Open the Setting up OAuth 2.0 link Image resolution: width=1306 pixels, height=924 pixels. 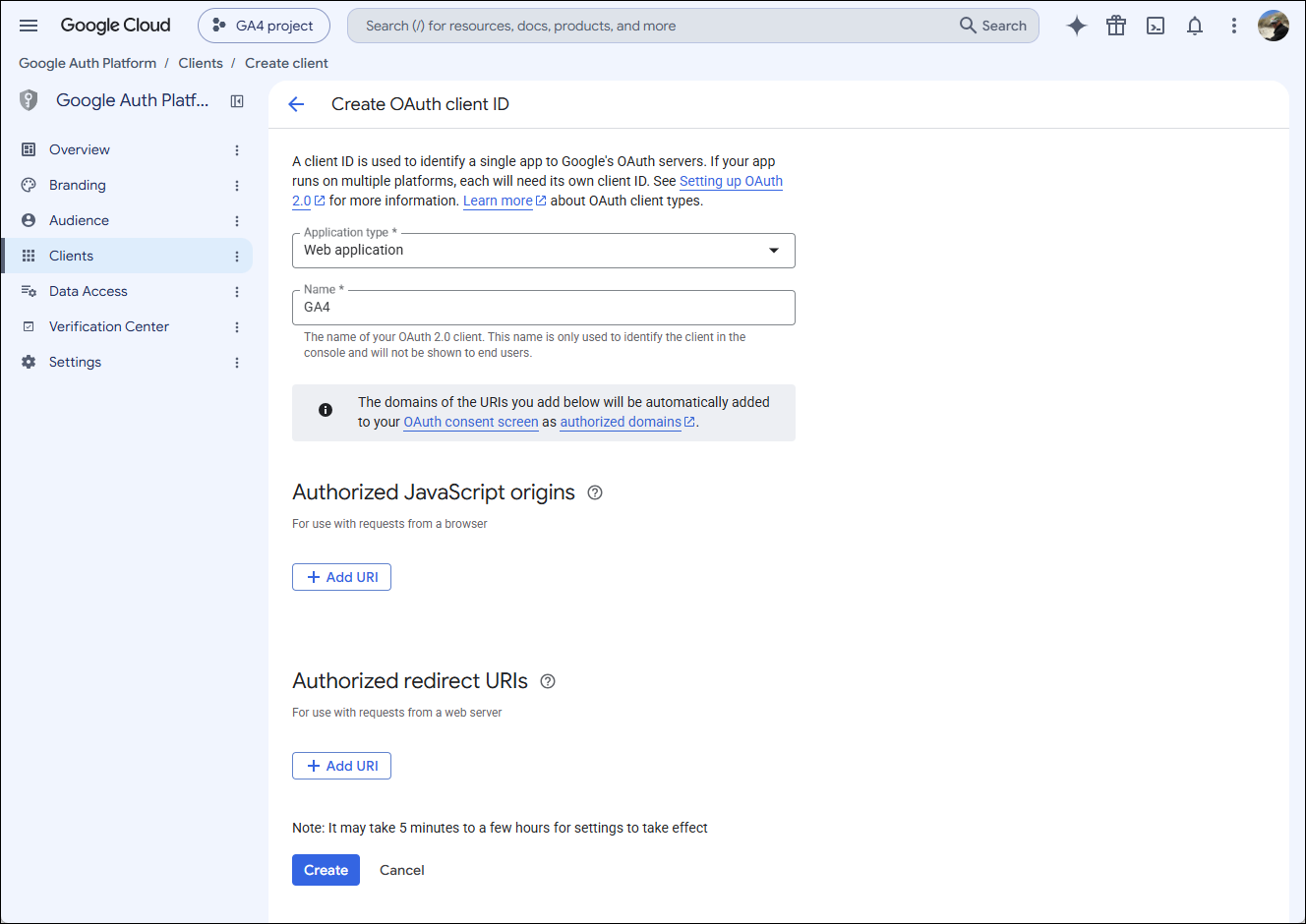point(731,181)
